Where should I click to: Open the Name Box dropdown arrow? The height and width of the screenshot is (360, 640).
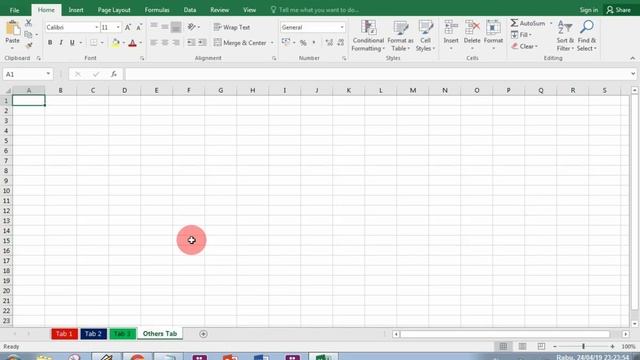pos(48,74)
